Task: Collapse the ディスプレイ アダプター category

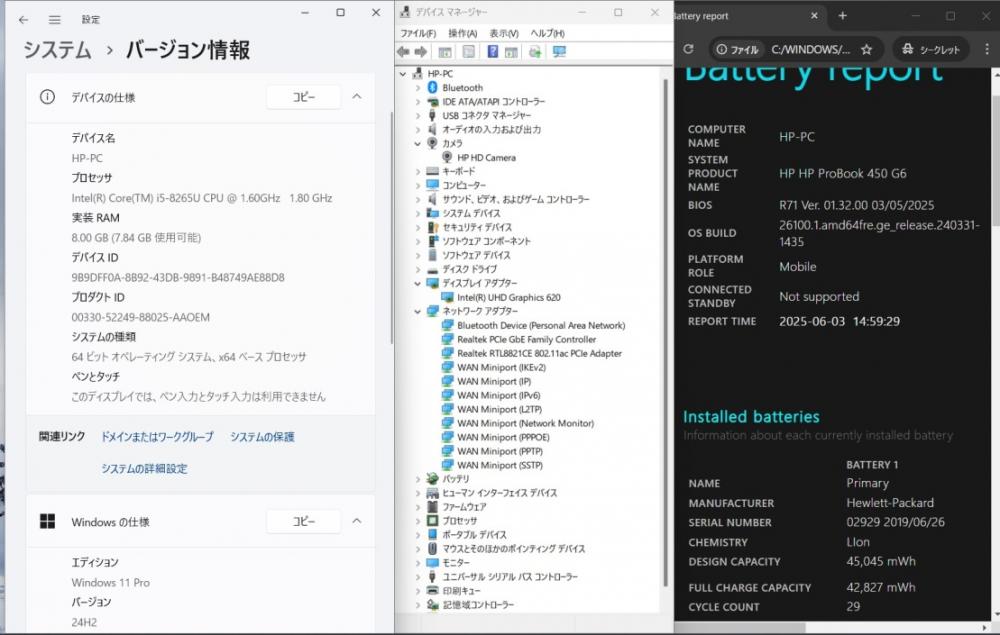Action: (x=418, y=284)
